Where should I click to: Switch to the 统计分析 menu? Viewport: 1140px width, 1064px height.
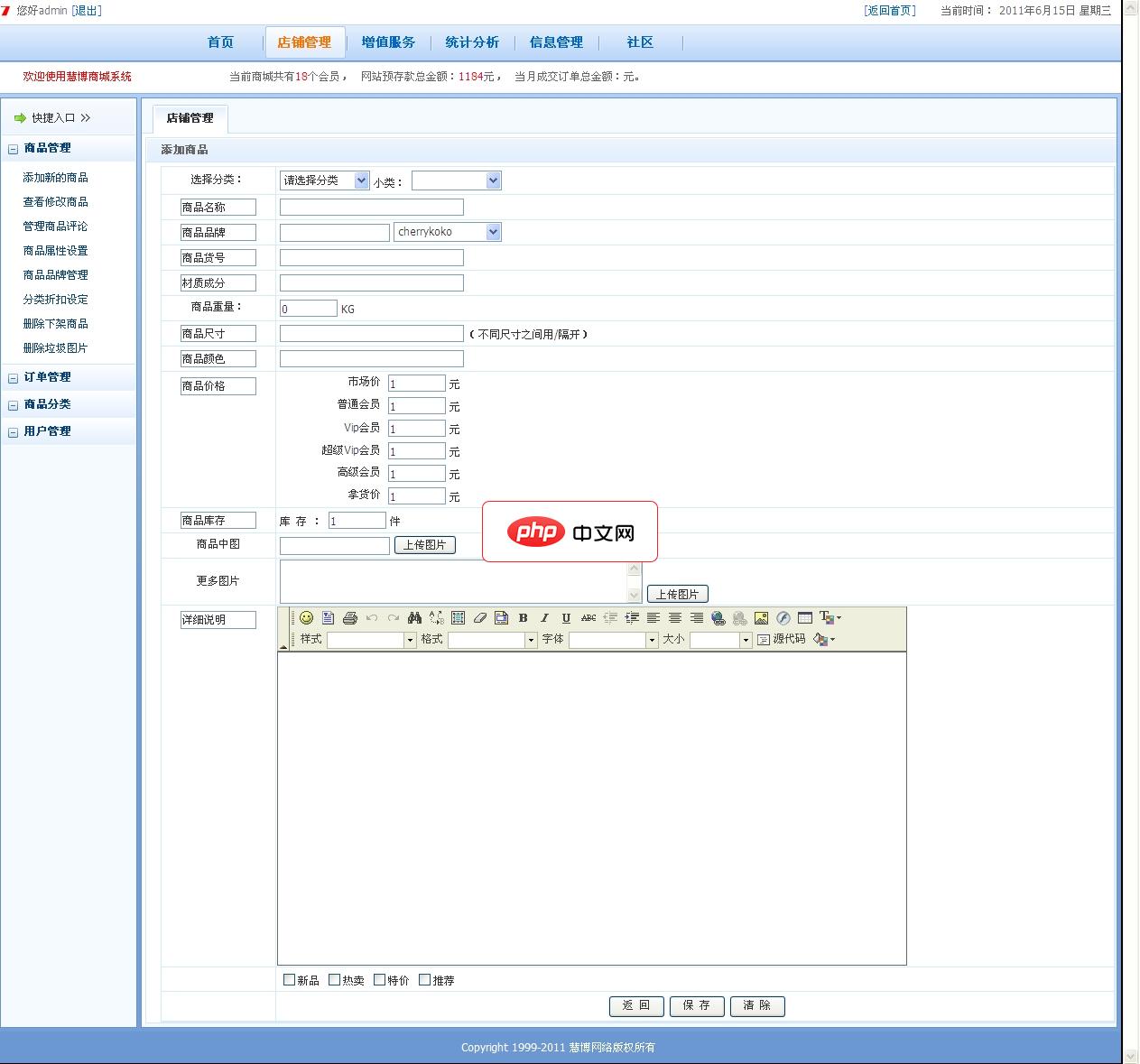471,42
